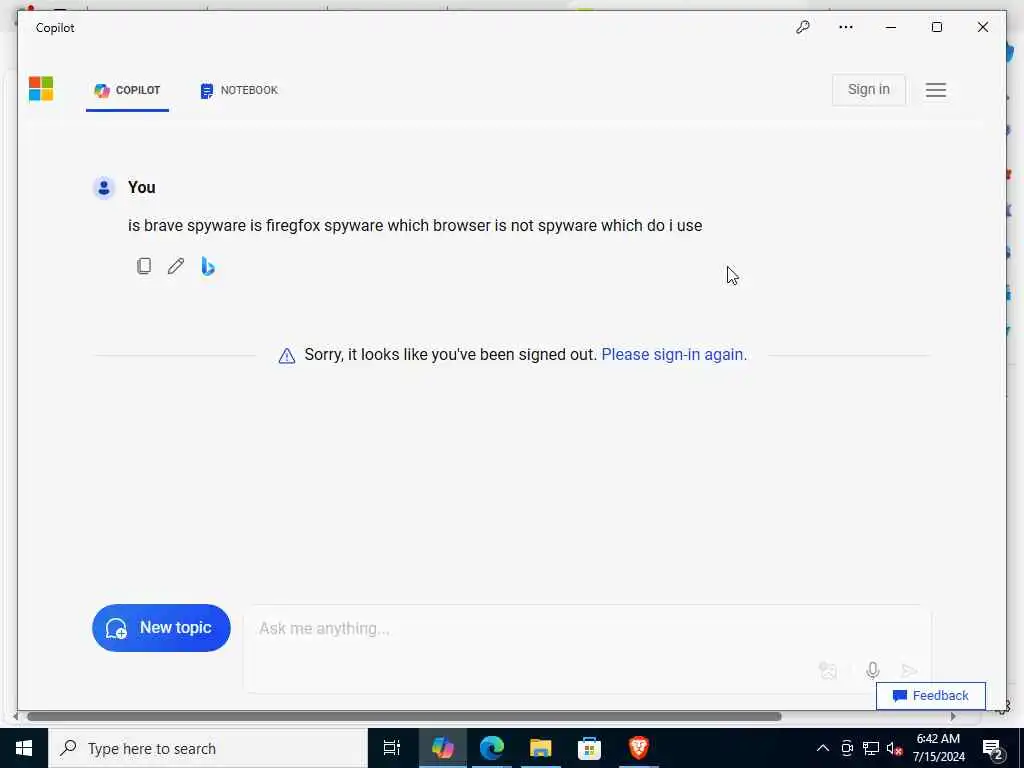1024x768 pixels.
Task: Minimize the Copilot window
Action: click(x=891, y=27)
